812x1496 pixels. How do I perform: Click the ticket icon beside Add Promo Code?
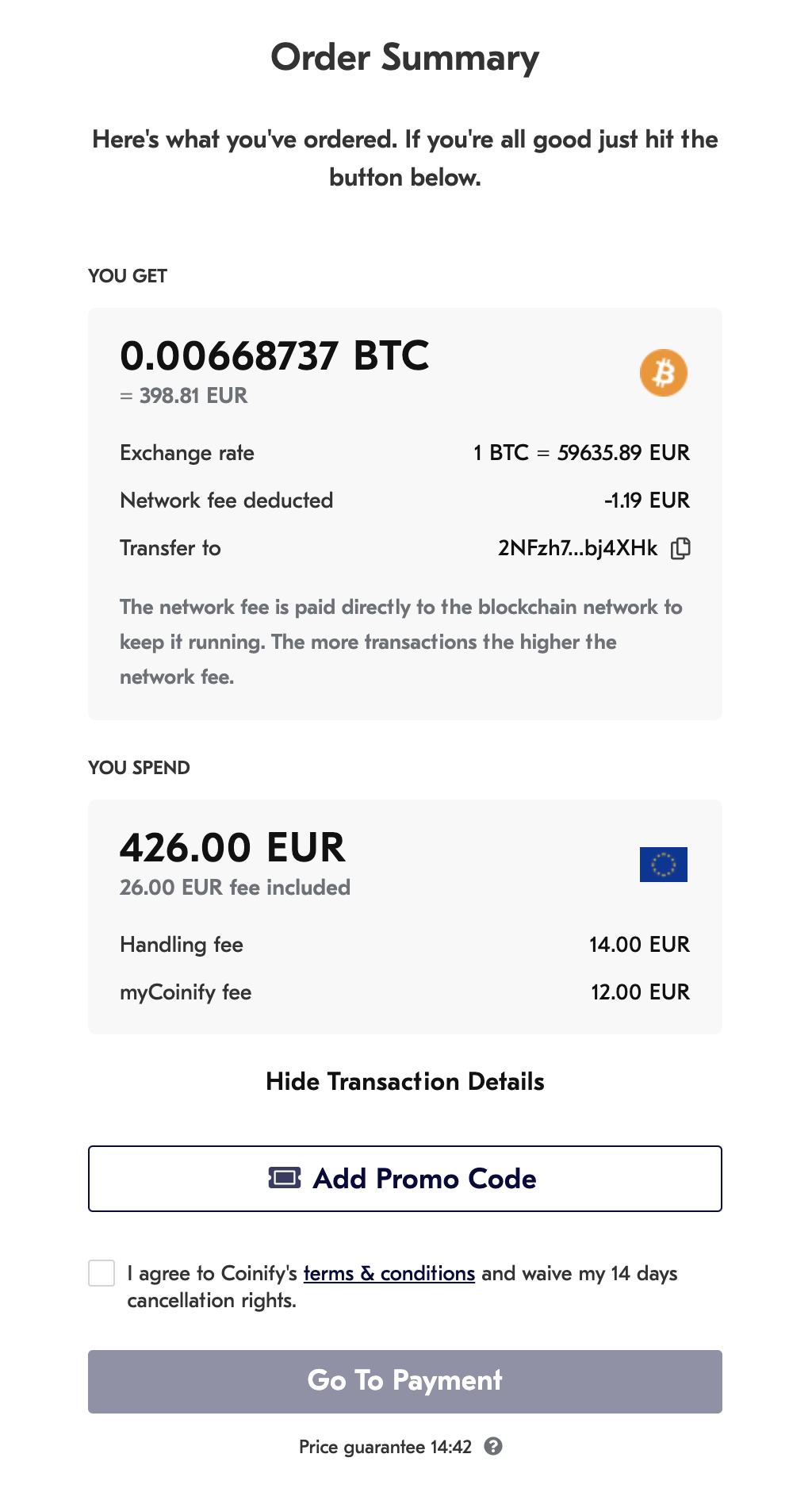tap(285, 1178)
